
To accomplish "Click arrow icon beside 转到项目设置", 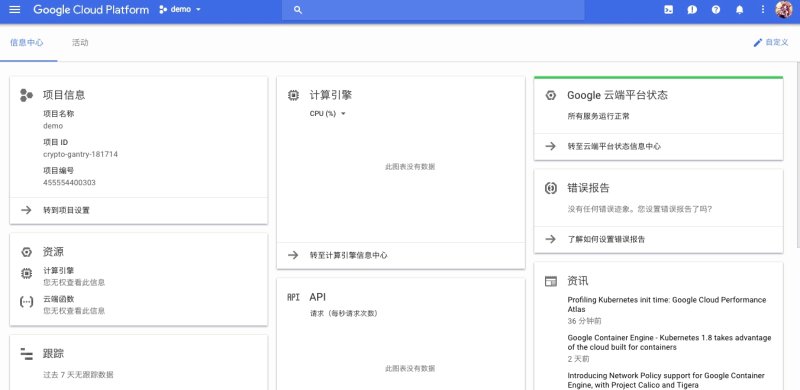I will 26,210.
